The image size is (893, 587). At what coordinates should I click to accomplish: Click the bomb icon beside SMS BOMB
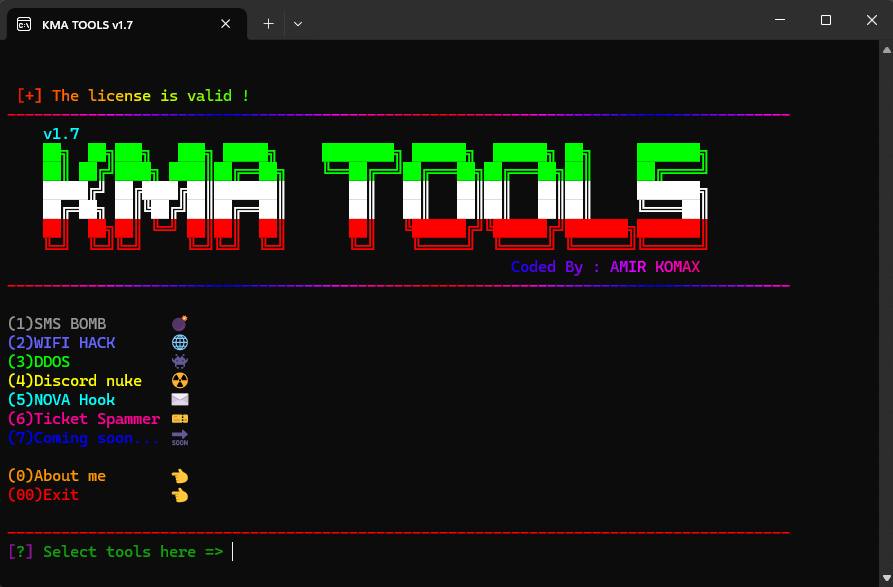pos(180,323)
